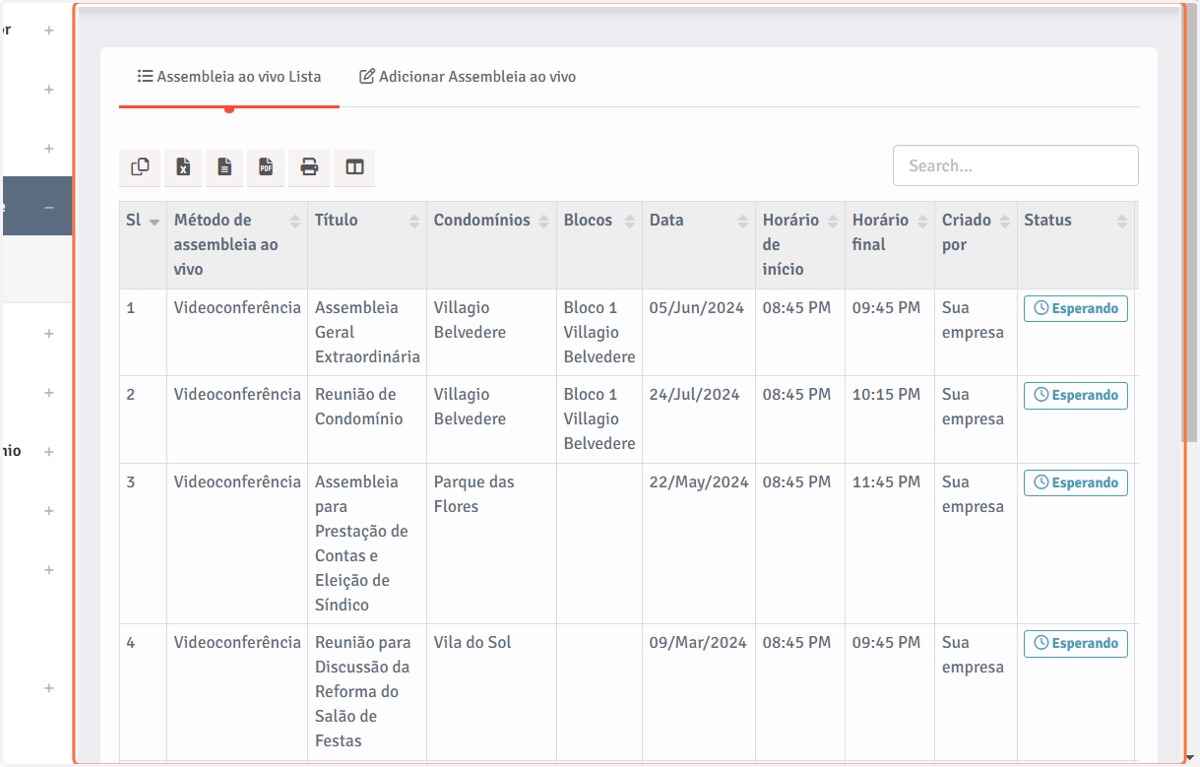Open the Adicionar Assembleia ao vivo tab
1200x767 pixels.
(x=467, y=76)
